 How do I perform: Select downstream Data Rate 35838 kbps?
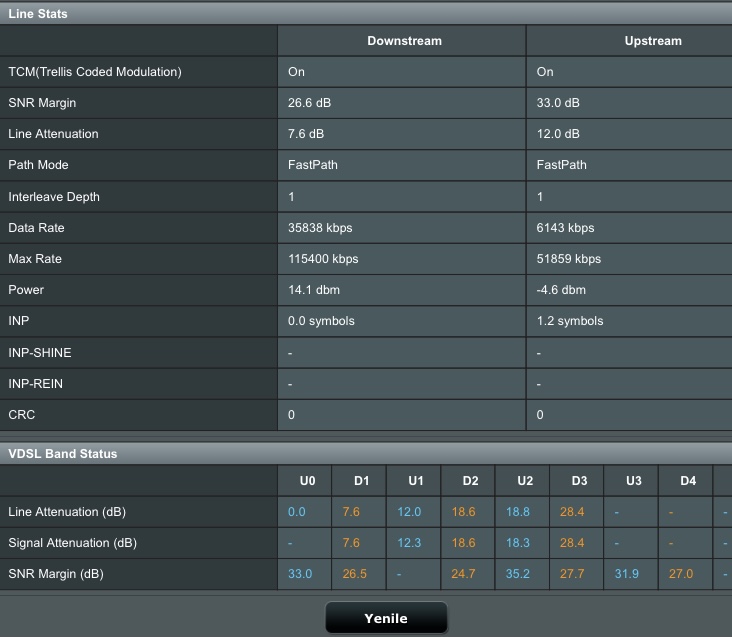[x=320, y=228]
